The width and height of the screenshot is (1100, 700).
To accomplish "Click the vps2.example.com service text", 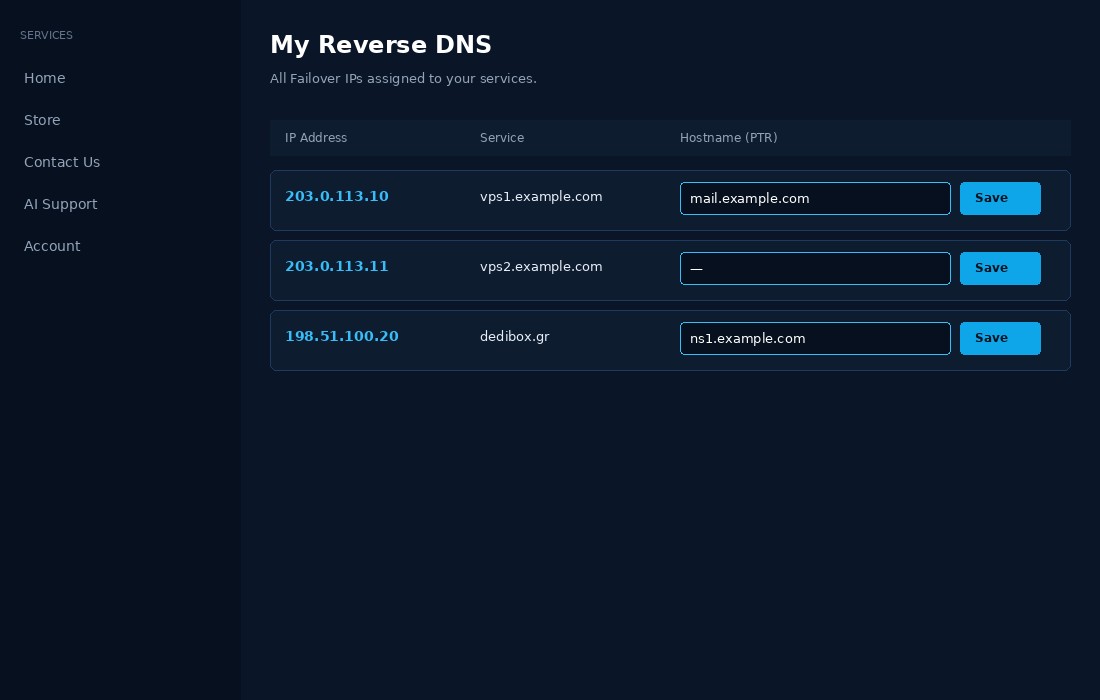I will tap(541, 267).
